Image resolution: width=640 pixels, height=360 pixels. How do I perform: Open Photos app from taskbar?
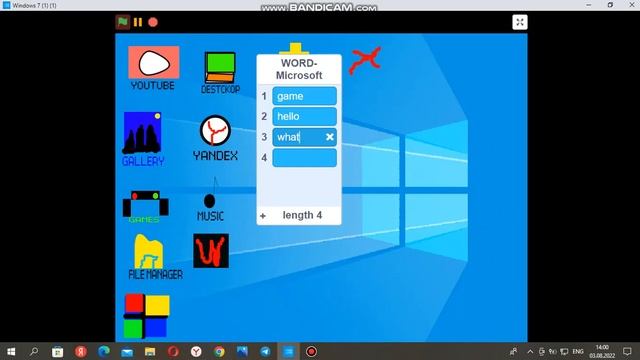[x=242, y=351]
